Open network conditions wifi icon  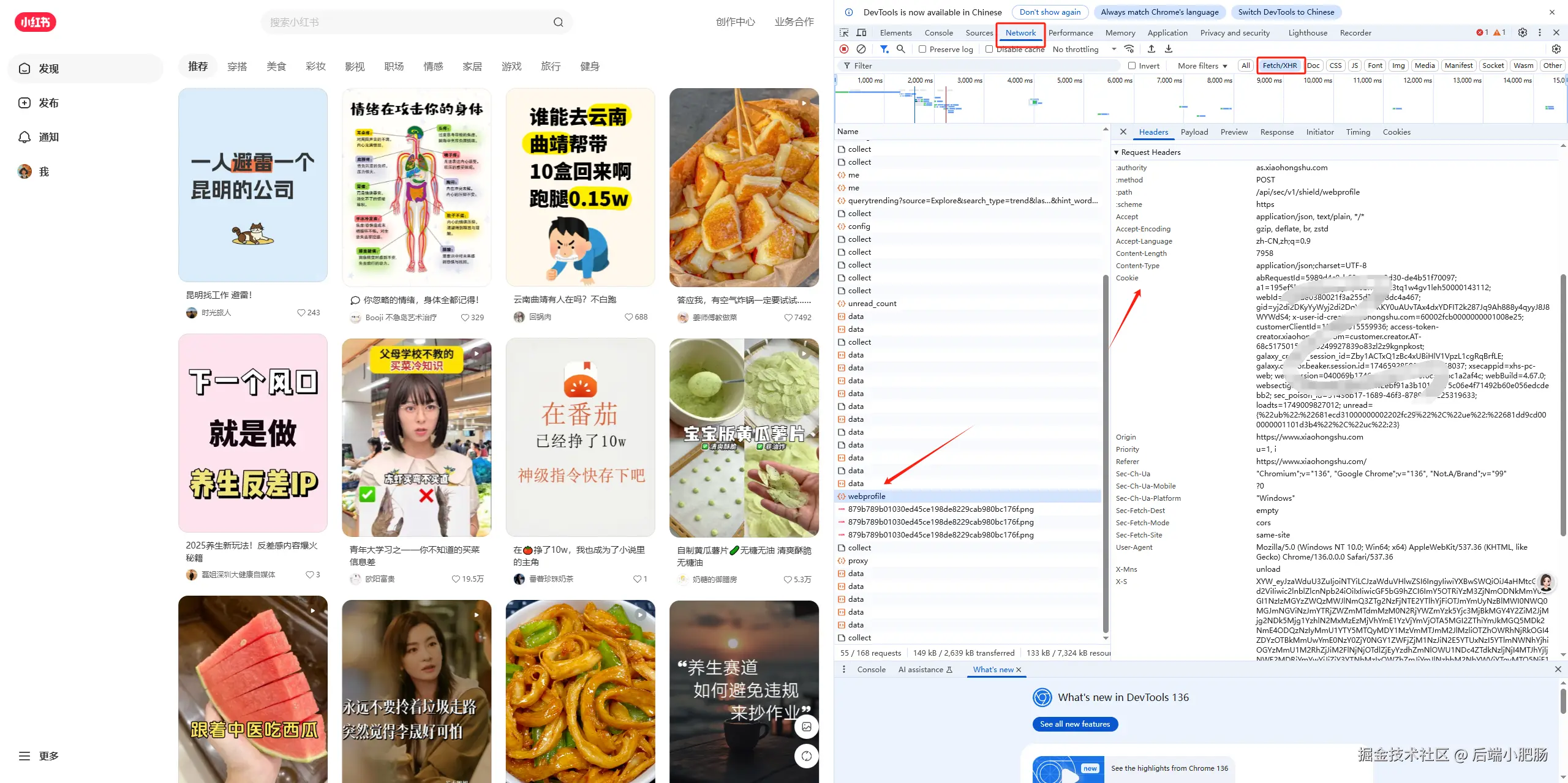pyautogui.click(x=1129, y=49)
